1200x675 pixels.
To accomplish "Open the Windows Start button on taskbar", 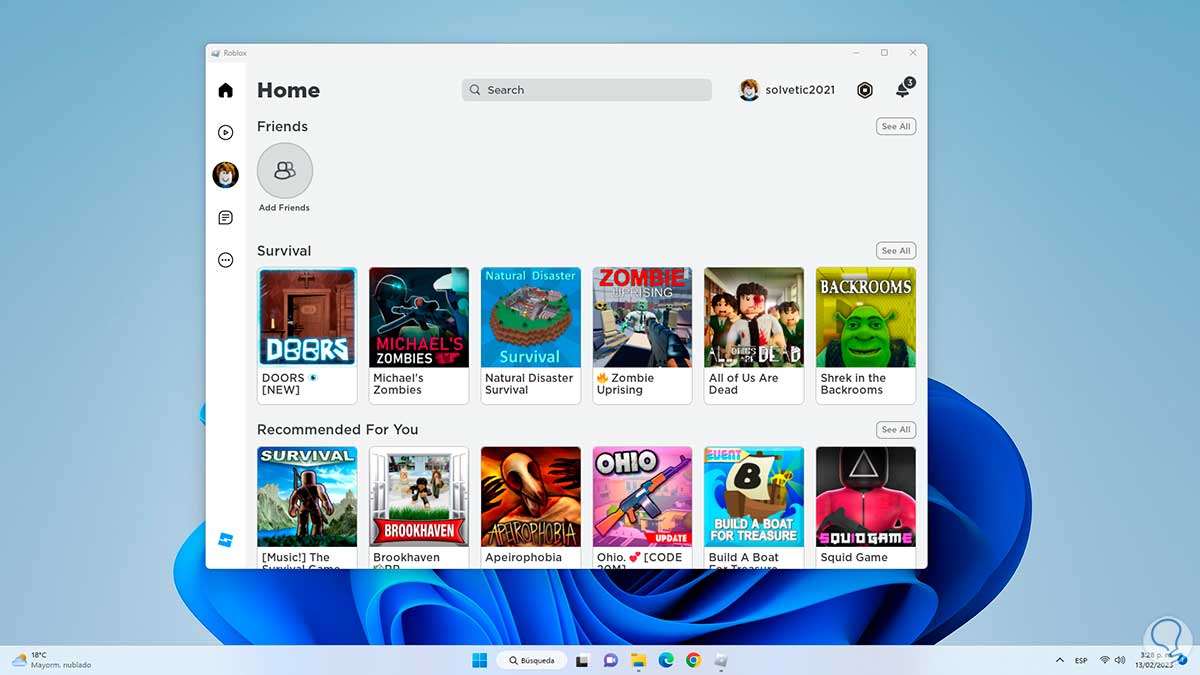I will coord(479,660).
